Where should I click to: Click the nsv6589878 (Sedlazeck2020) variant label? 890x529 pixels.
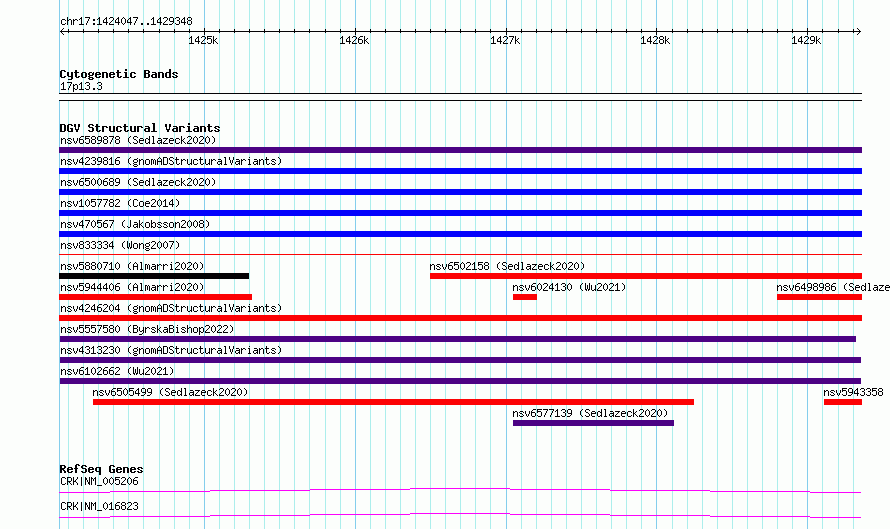[x=138, y=140]
